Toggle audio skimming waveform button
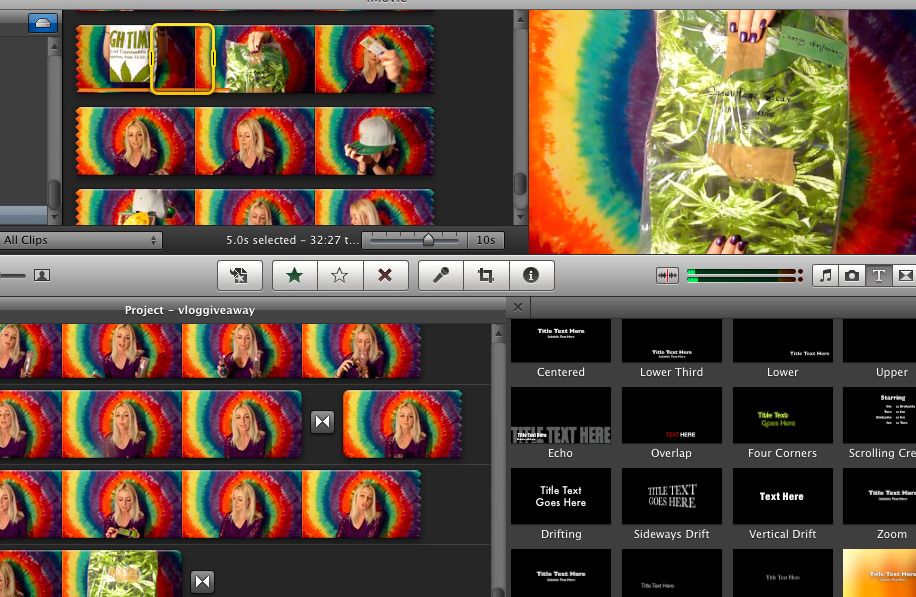This screenshot has width=916, height=597. [x=667, y=275]
